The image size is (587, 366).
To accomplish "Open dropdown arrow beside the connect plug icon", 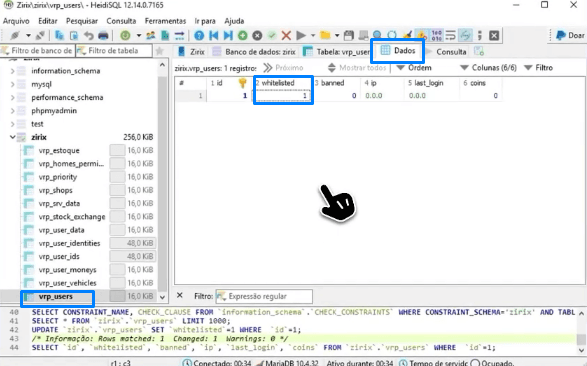I will tap(28, 36).
